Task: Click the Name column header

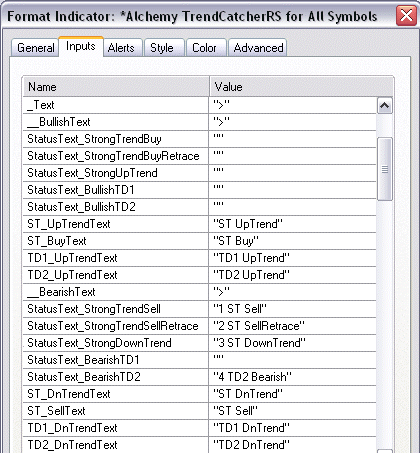Action: click(116, 87)
